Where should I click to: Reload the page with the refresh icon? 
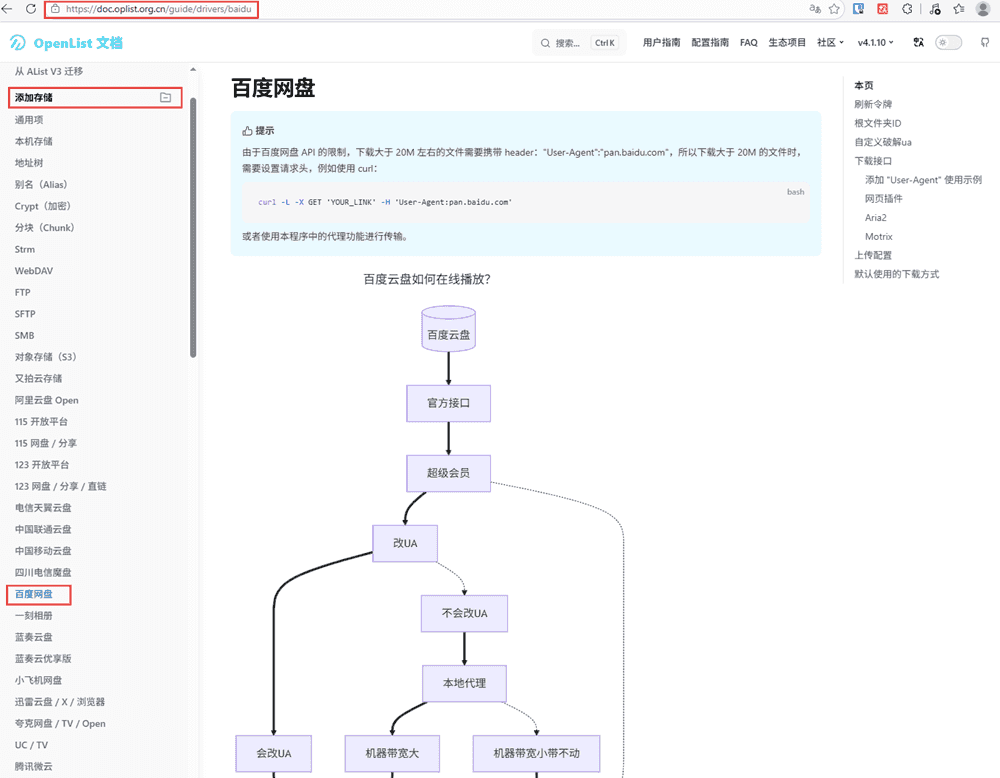30,9
